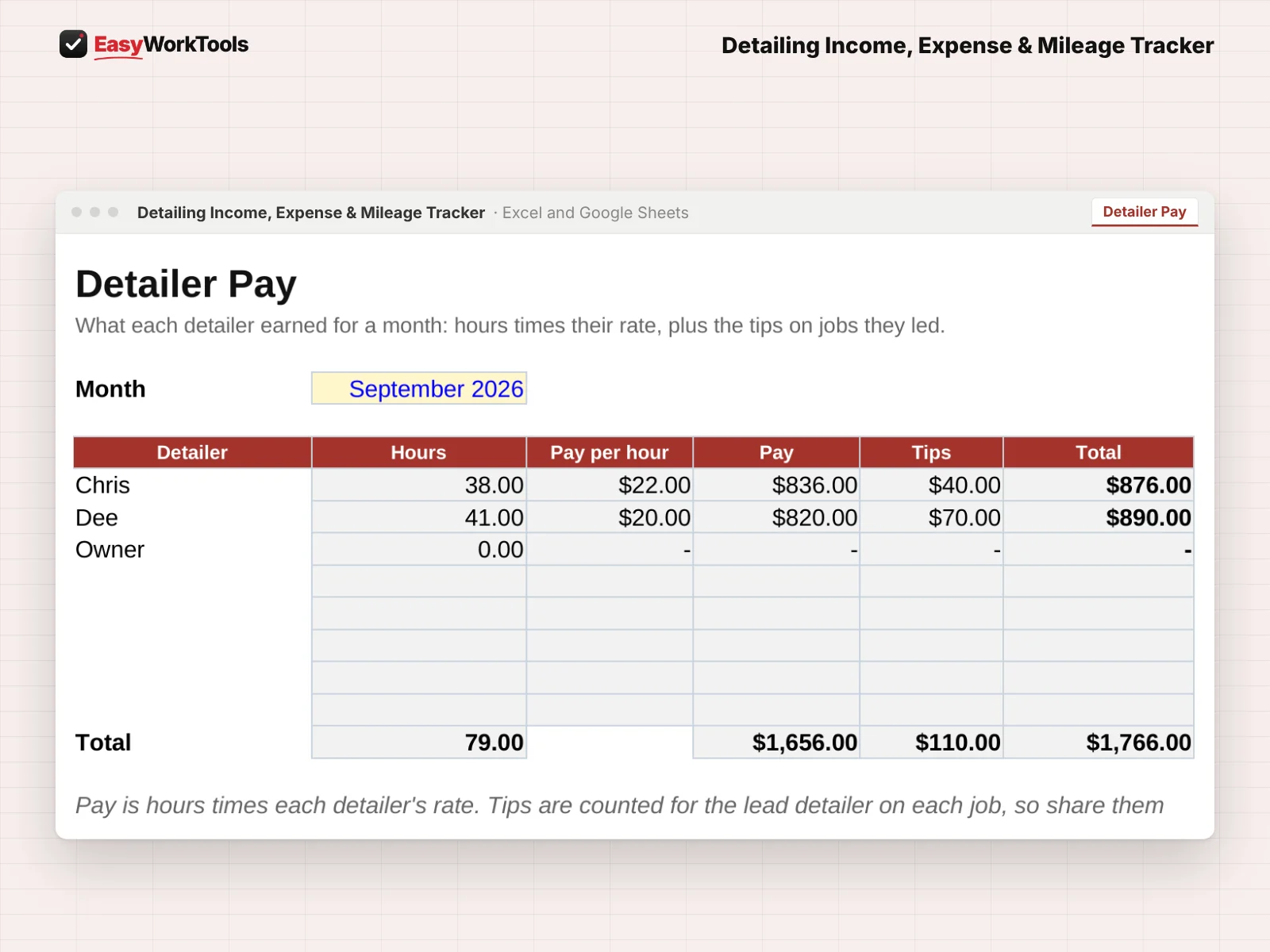Viewport: 1270px width, 952px height.
Task: Select the Owner detailer name cell
Action: (192, 550)
